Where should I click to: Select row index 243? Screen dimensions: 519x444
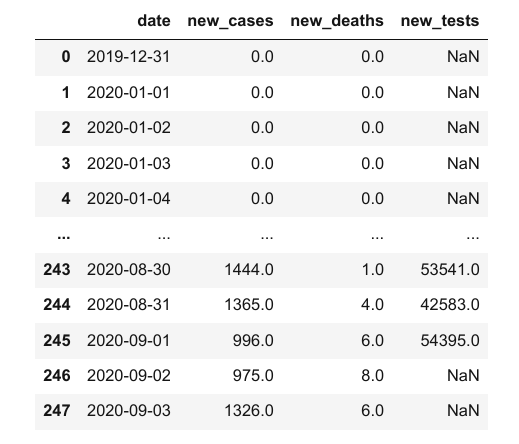(x=57, y=270)
